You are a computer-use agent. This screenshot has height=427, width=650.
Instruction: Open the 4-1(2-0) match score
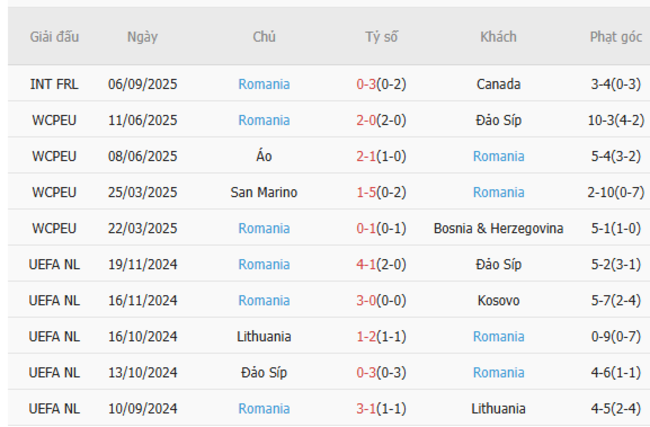pyautogui.click(x=381, y=264)
